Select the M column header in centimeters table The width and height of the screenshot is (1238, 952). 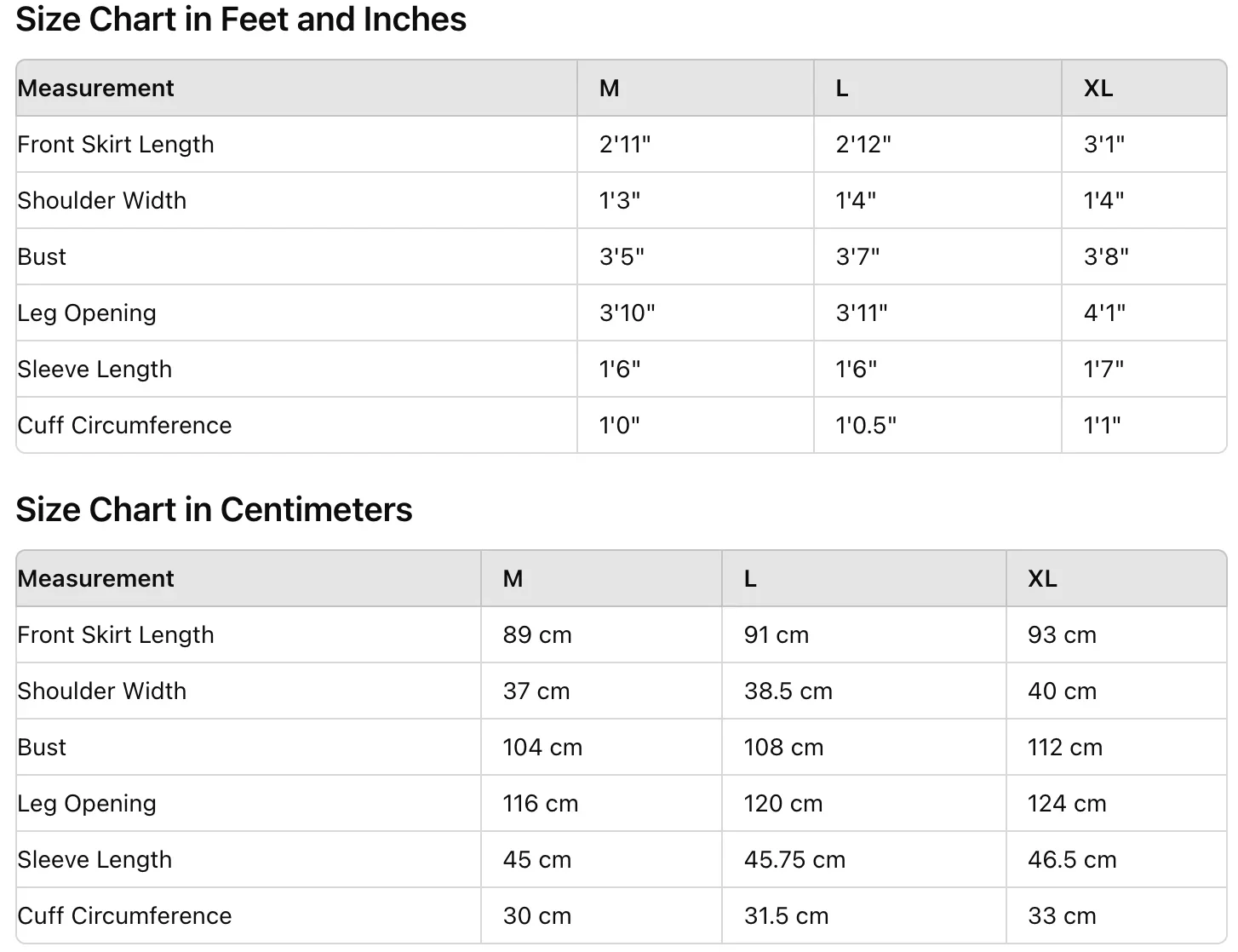(513, 578)
